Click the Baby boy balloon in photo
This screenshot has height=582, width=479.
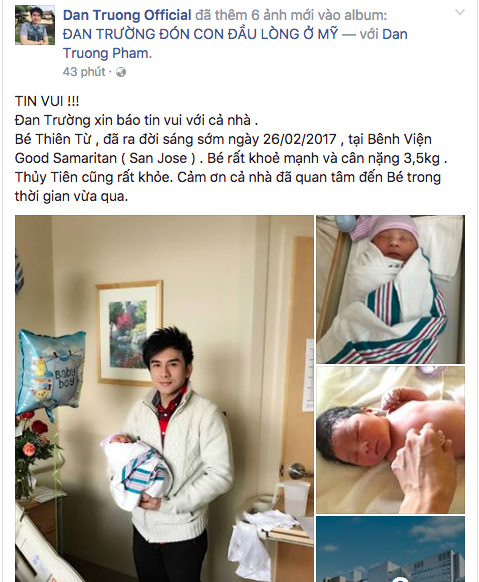pyautogui.click(x=50, y=373)
